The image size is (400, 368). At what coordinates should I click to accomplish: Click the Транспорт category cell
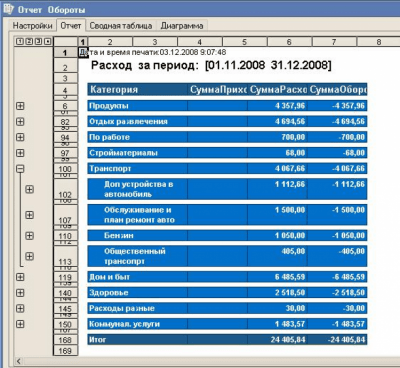tap(138, 168)
